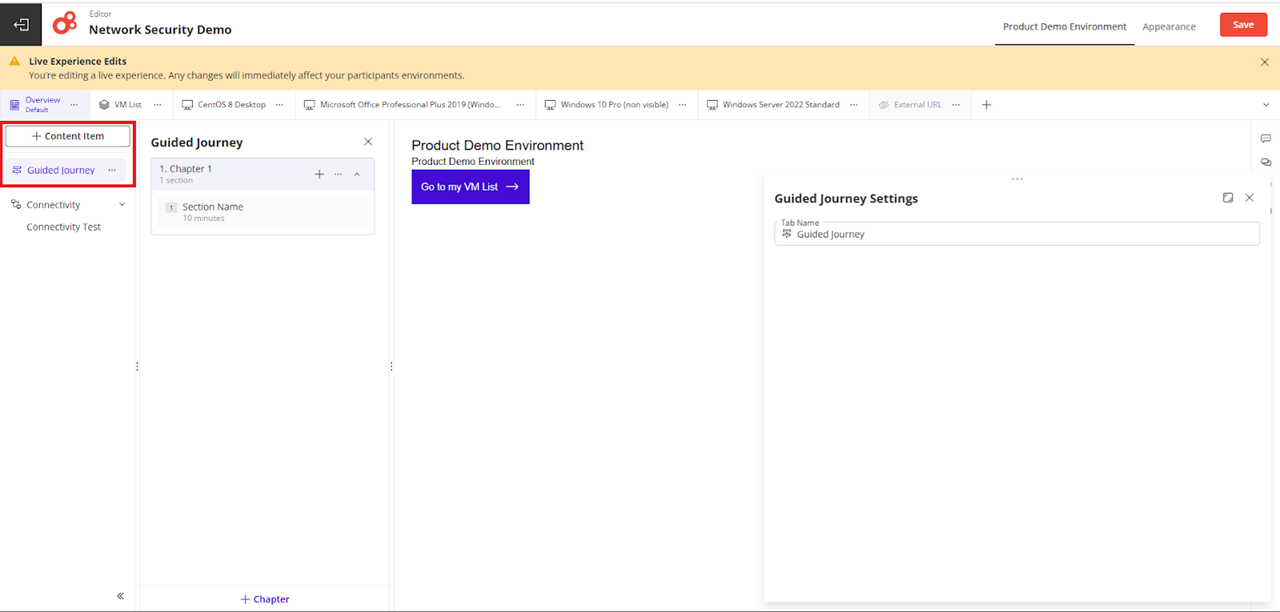1280x612 pixels.
Task: Open the comments icon on right rail
Action: click(x=1266, y=139)
